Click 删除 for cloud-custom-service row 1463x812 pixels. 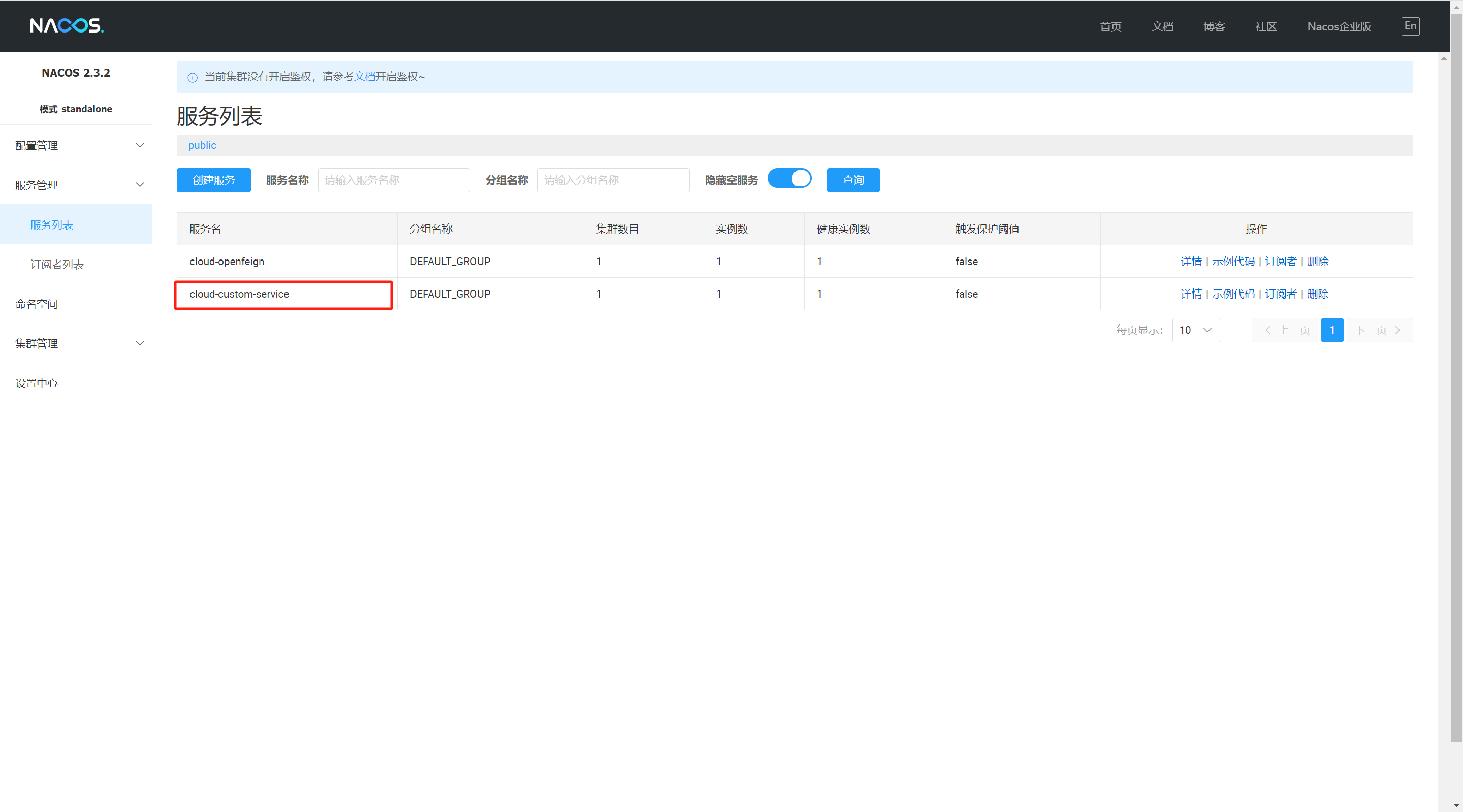click(1317, 294)
